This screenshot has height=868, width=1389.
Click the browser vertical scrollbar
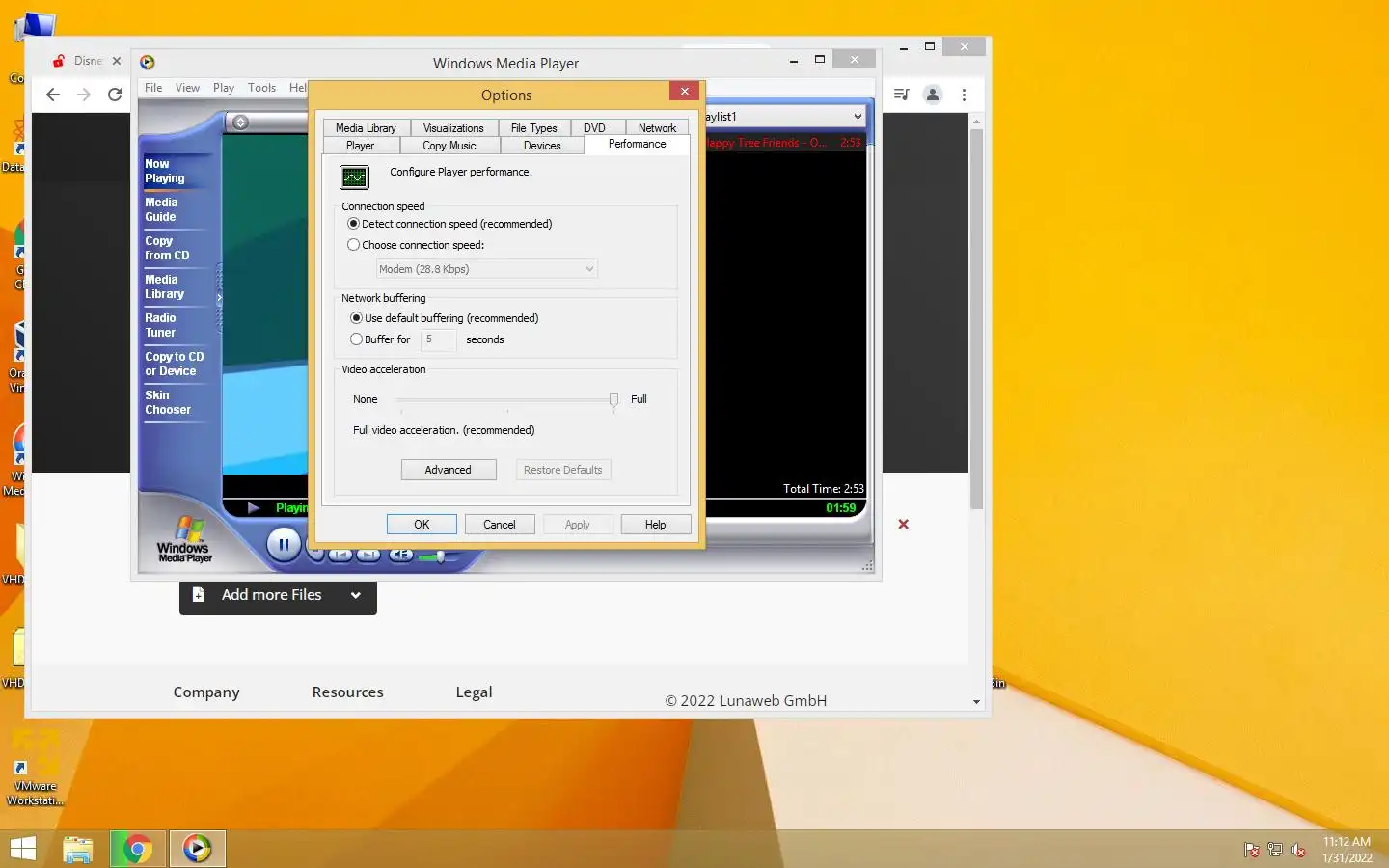point(976,318)
